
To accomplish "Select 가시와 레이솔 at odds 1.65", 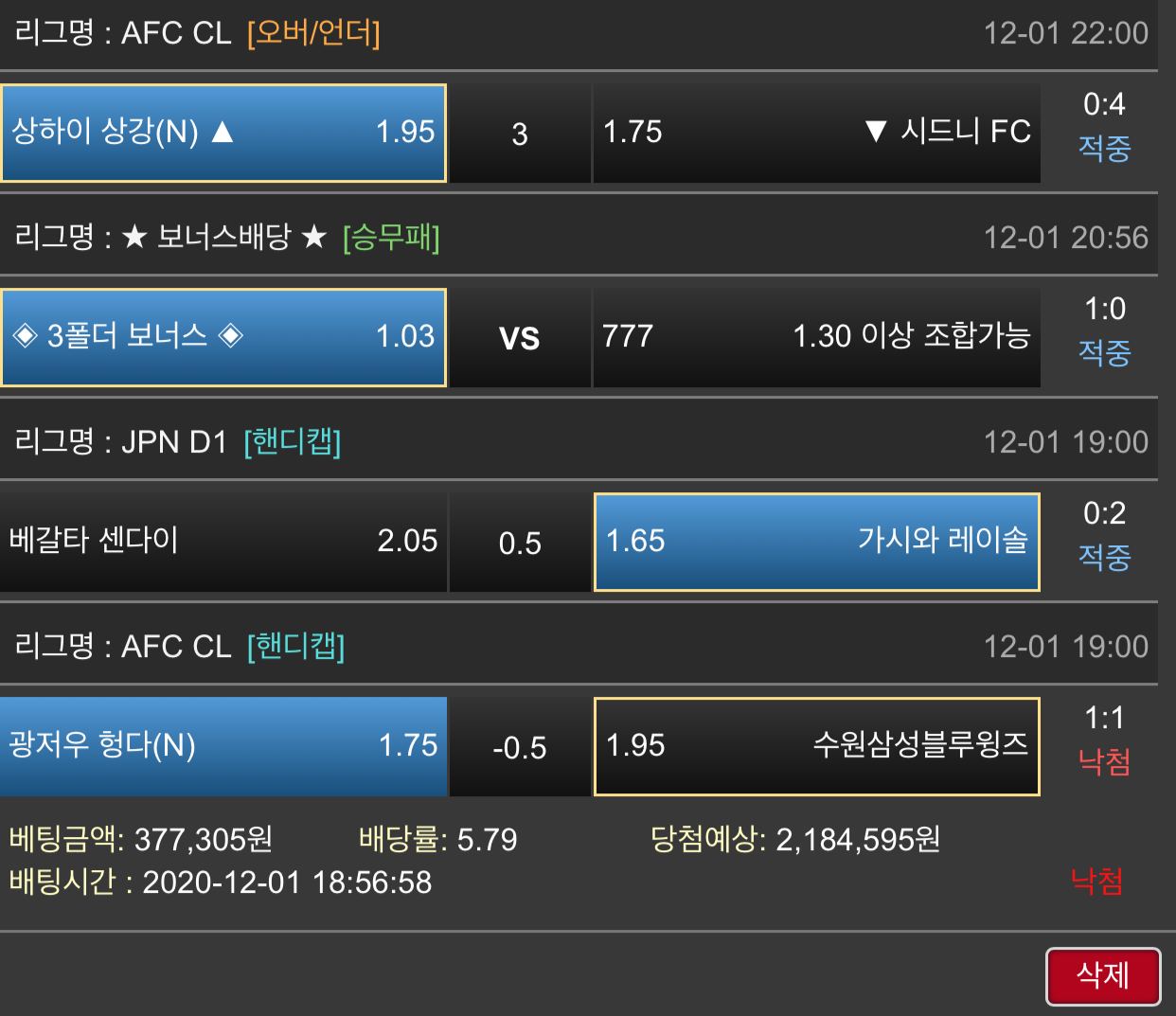I will coord(816,542).
